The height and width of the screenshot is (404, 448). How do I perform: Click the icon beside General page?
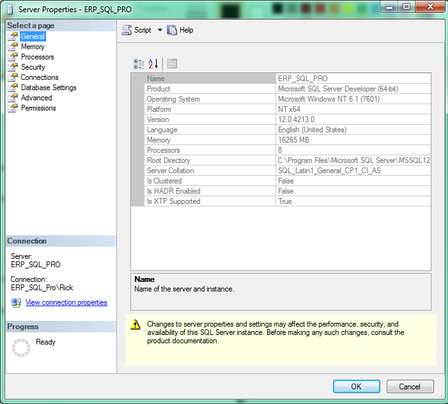[13, 36]
